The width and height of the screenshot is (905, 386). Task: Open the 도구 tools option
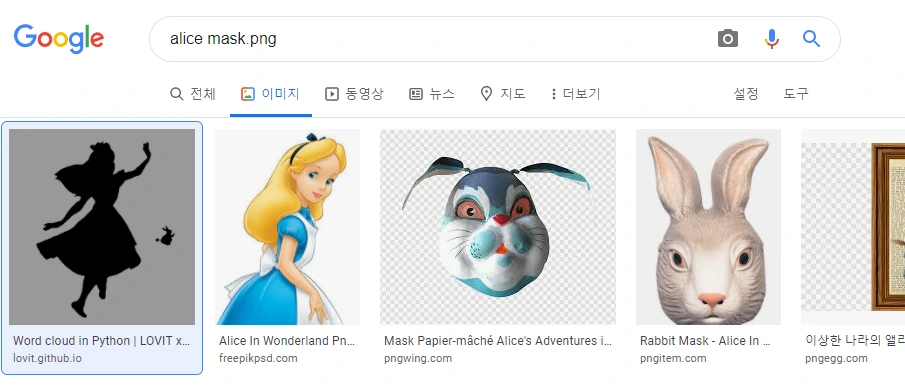(796, 93)
